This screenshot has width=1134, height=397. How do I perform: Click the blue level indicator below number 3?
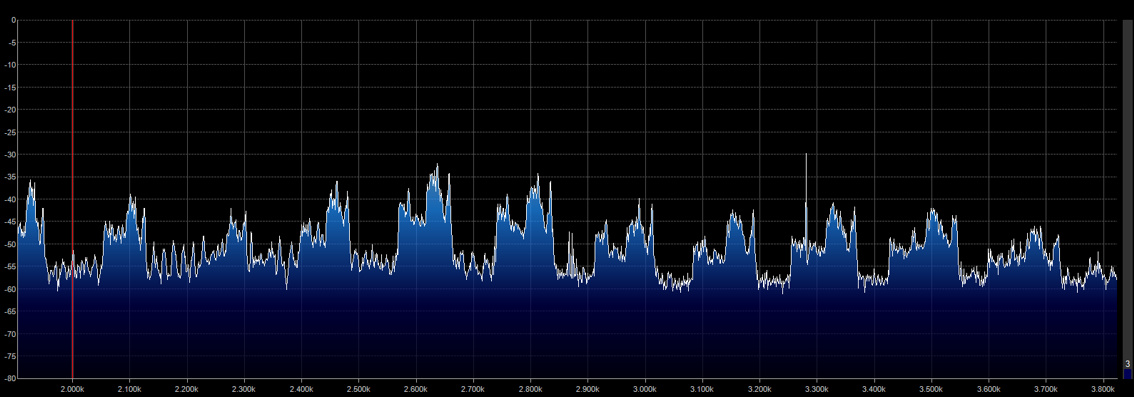click(1127, 373)
